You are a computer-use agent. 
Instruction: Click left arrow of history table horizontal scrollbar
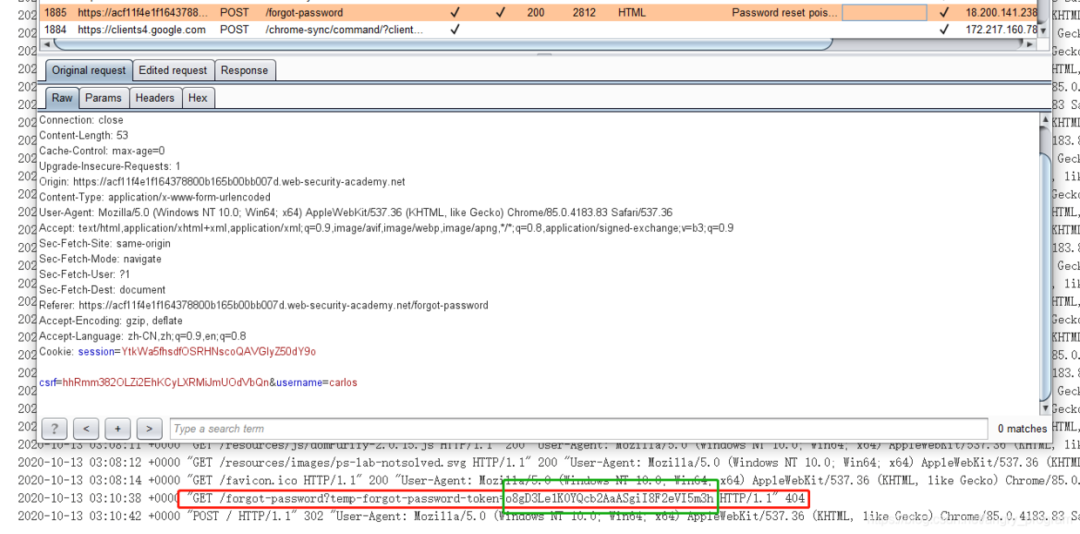[46, 44]
